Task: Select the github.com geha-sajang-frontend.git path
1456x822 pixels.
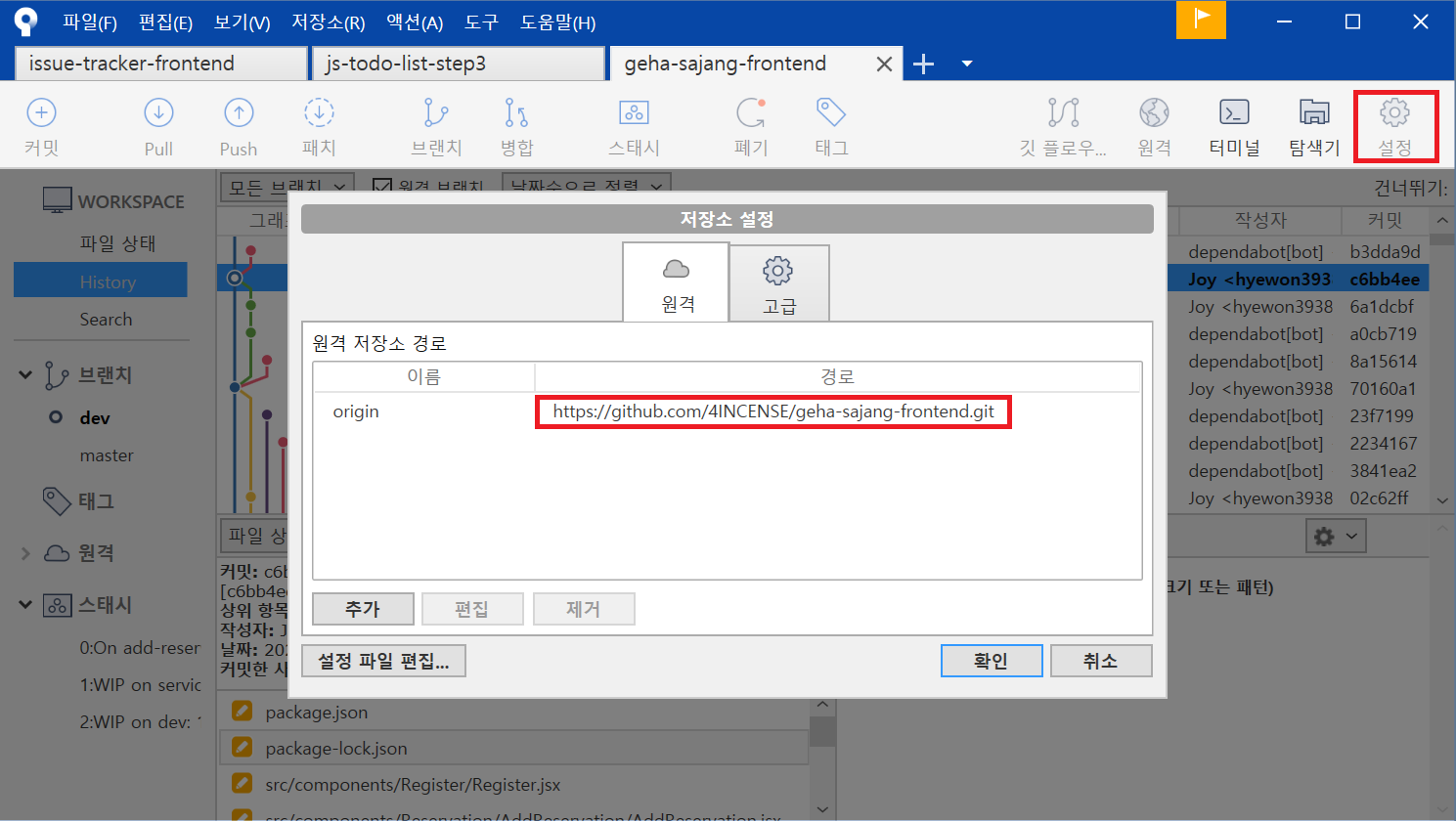Action: tap(773, 411)
